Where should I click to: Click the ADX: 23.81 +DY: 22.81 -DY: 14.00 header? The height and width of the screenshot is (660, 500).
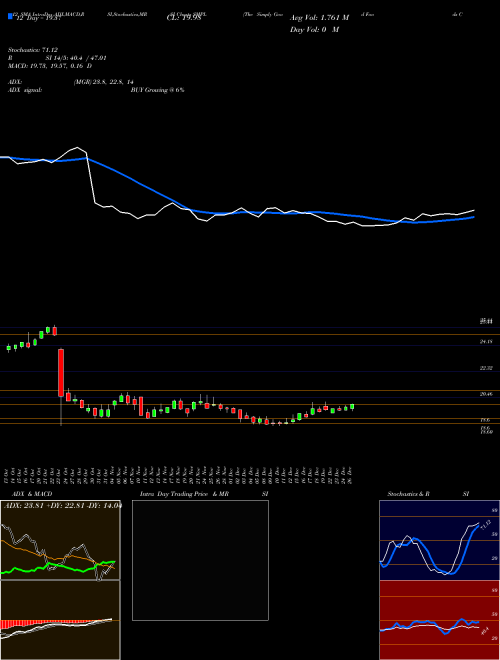click(x=62, y=506)
